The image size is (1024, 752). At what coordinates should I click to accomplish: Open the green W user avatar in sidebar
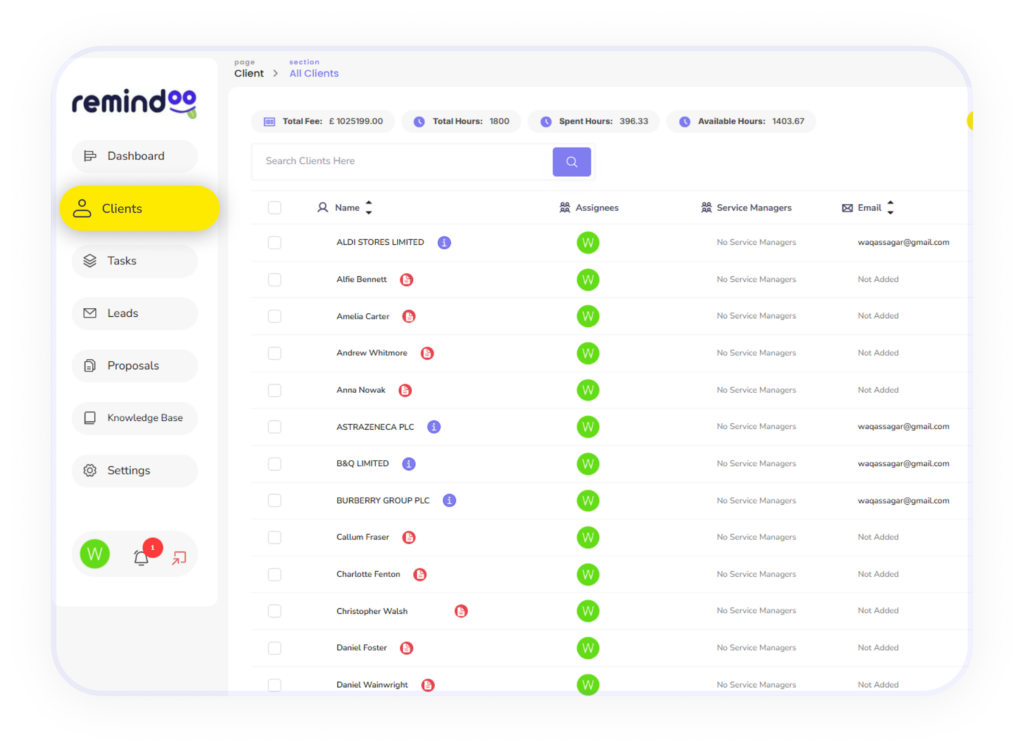95,554
